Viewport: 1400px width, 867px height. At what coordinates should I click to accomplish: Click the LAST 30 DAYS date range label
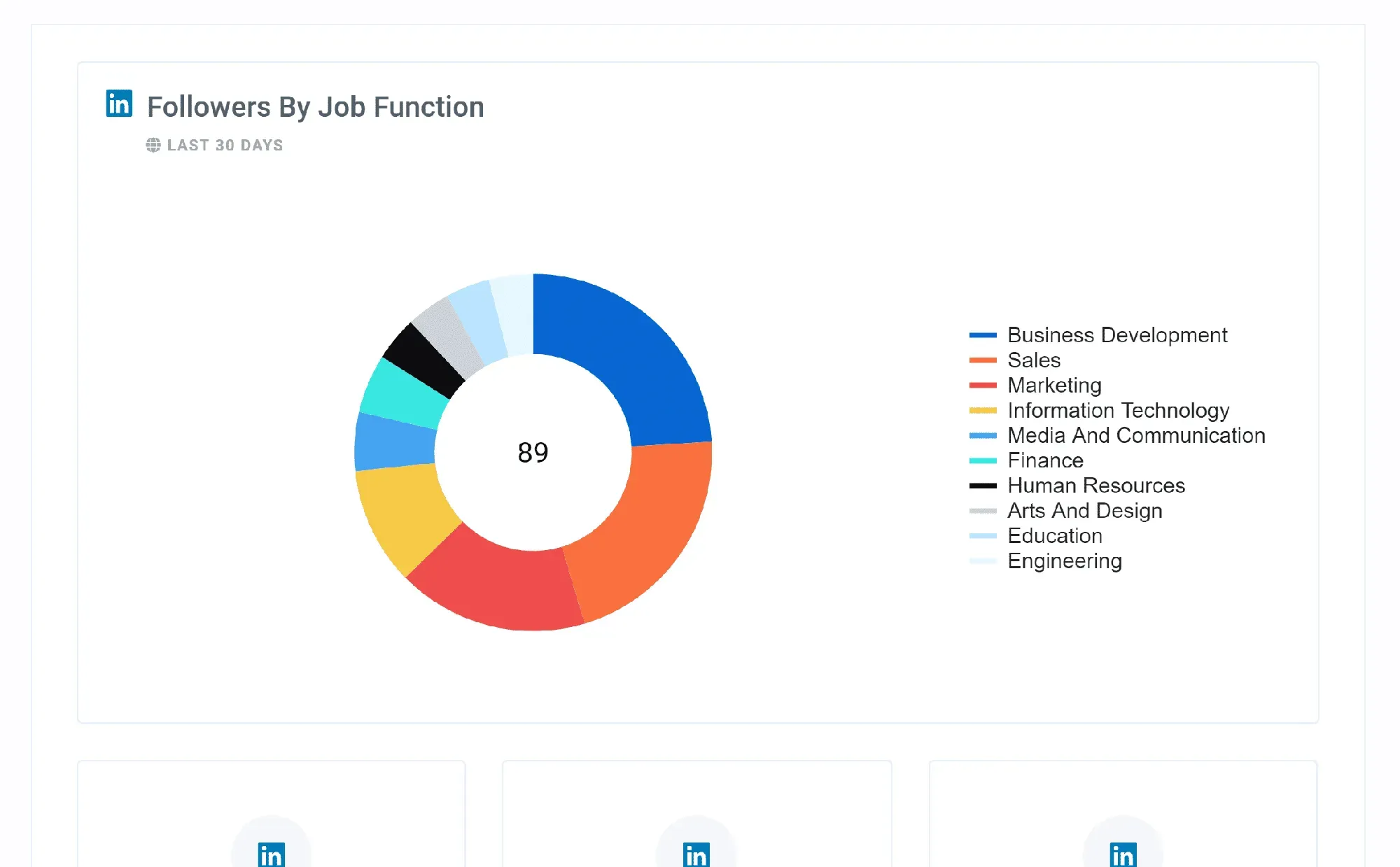225,145
